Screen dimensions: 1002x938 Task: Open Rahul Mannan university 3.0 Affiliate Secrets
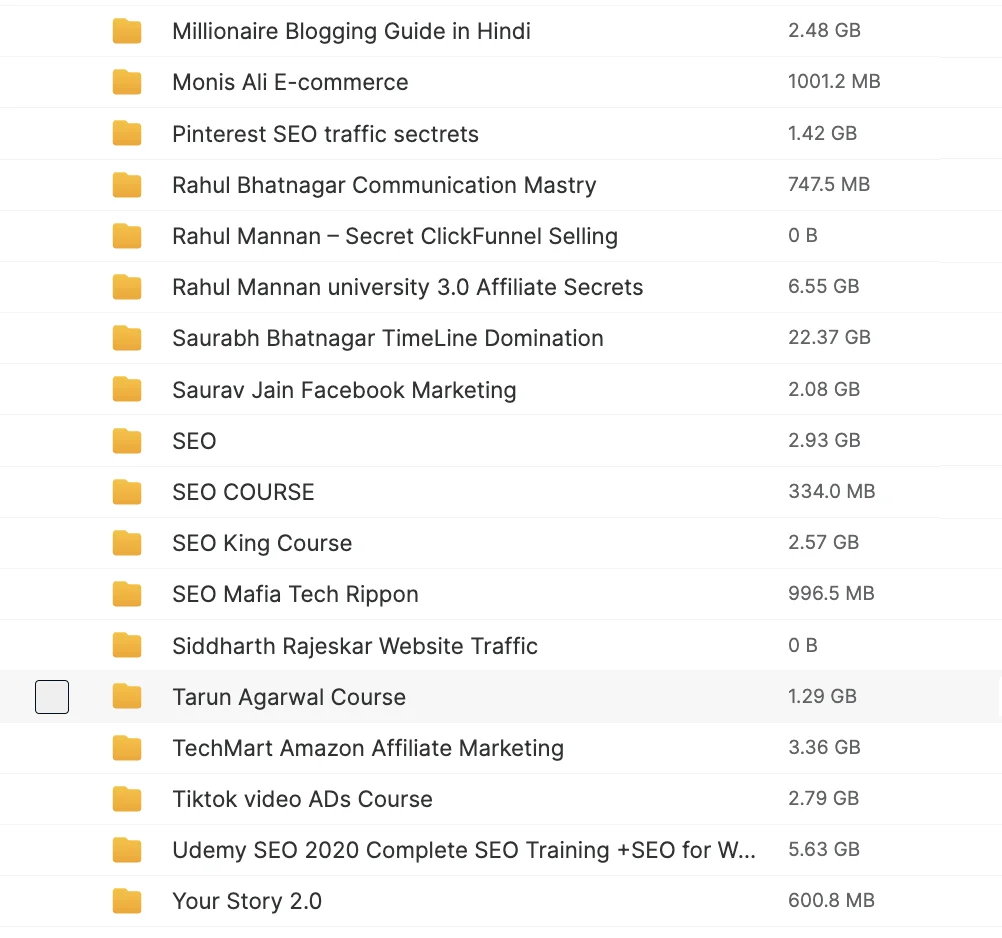coord(407,288)
